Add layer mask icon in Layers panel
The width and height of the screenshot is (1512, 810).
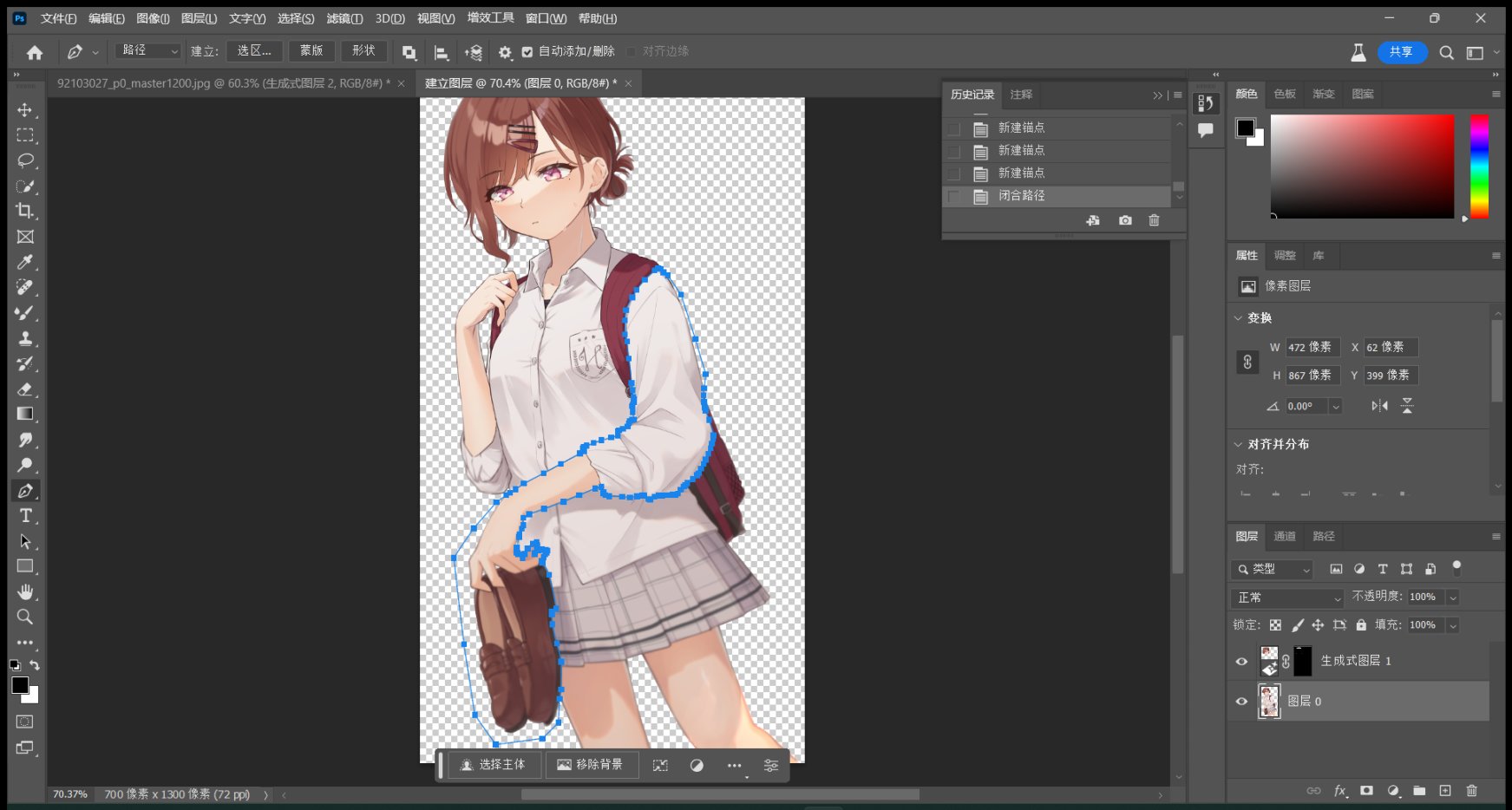pyautogui.click(x=1366, y=791)
